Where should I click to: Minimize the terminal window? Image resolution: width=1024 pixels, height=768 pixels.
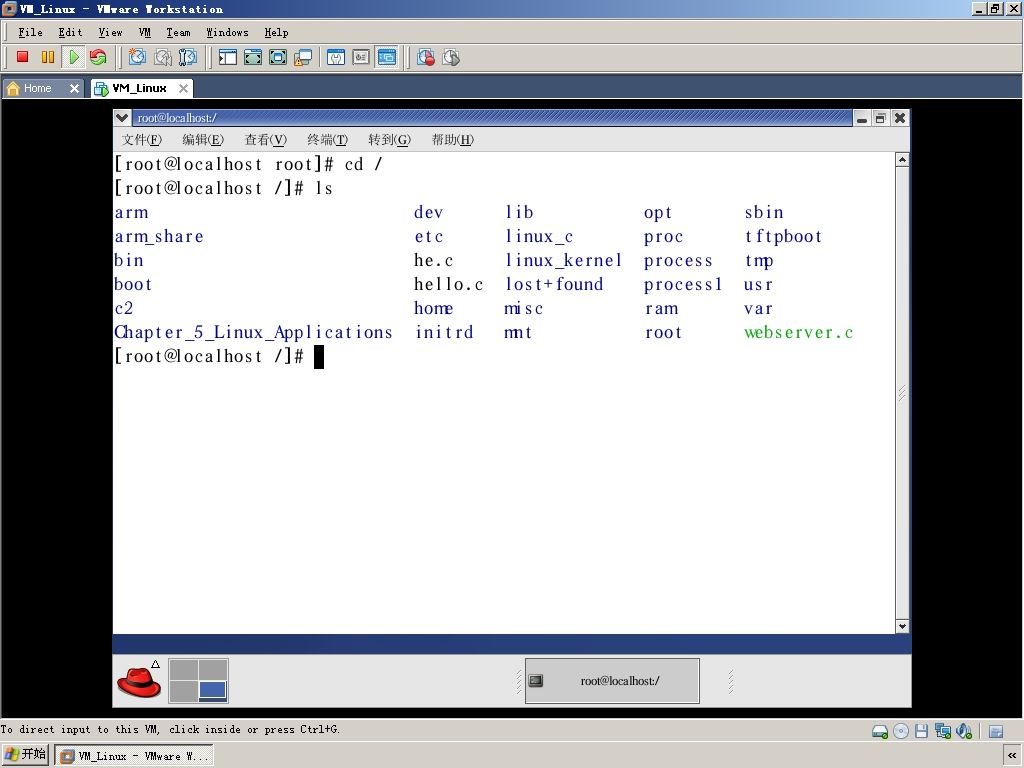862,118
